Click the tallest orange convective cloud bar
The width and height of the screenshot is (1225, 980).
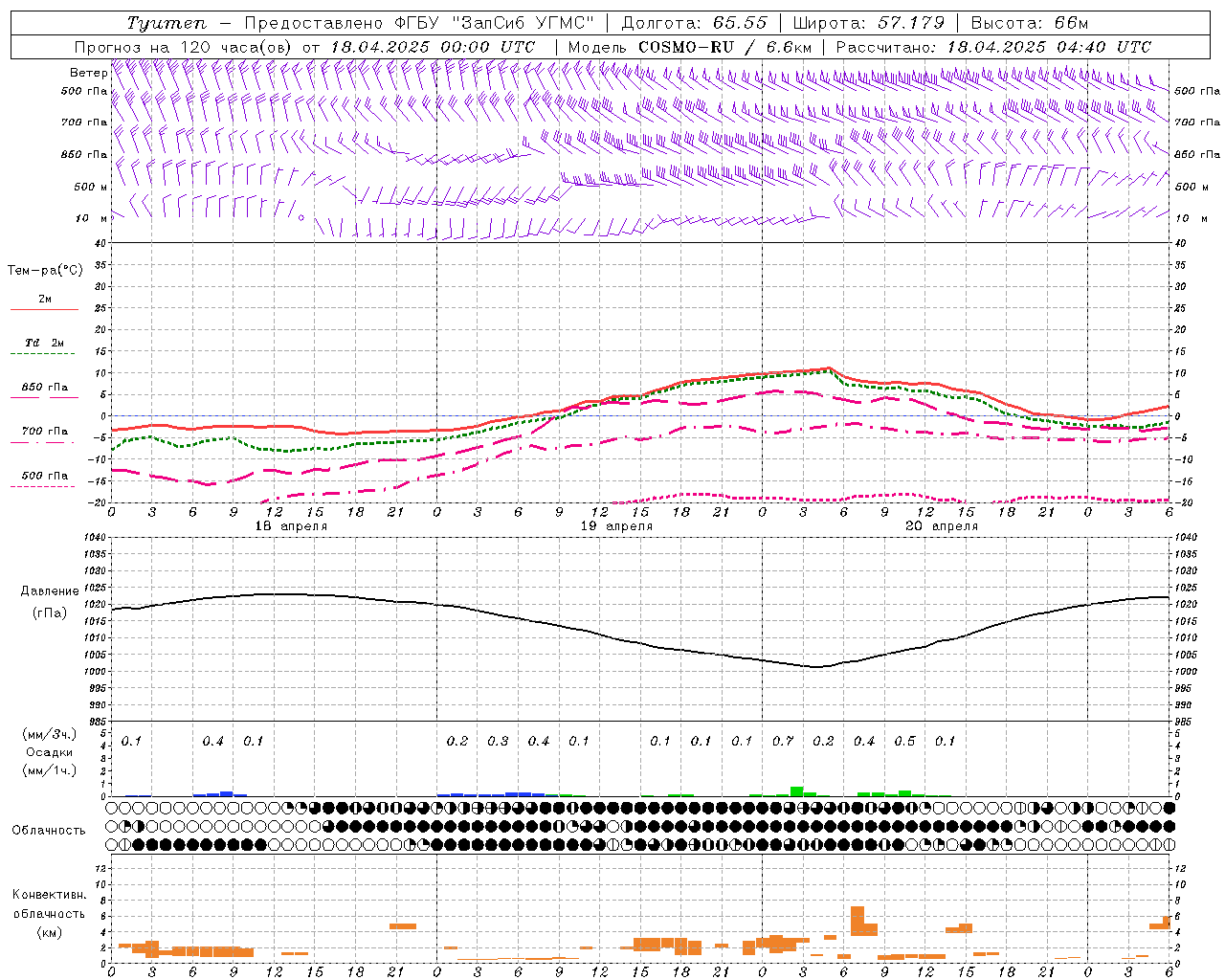point(857,921)
